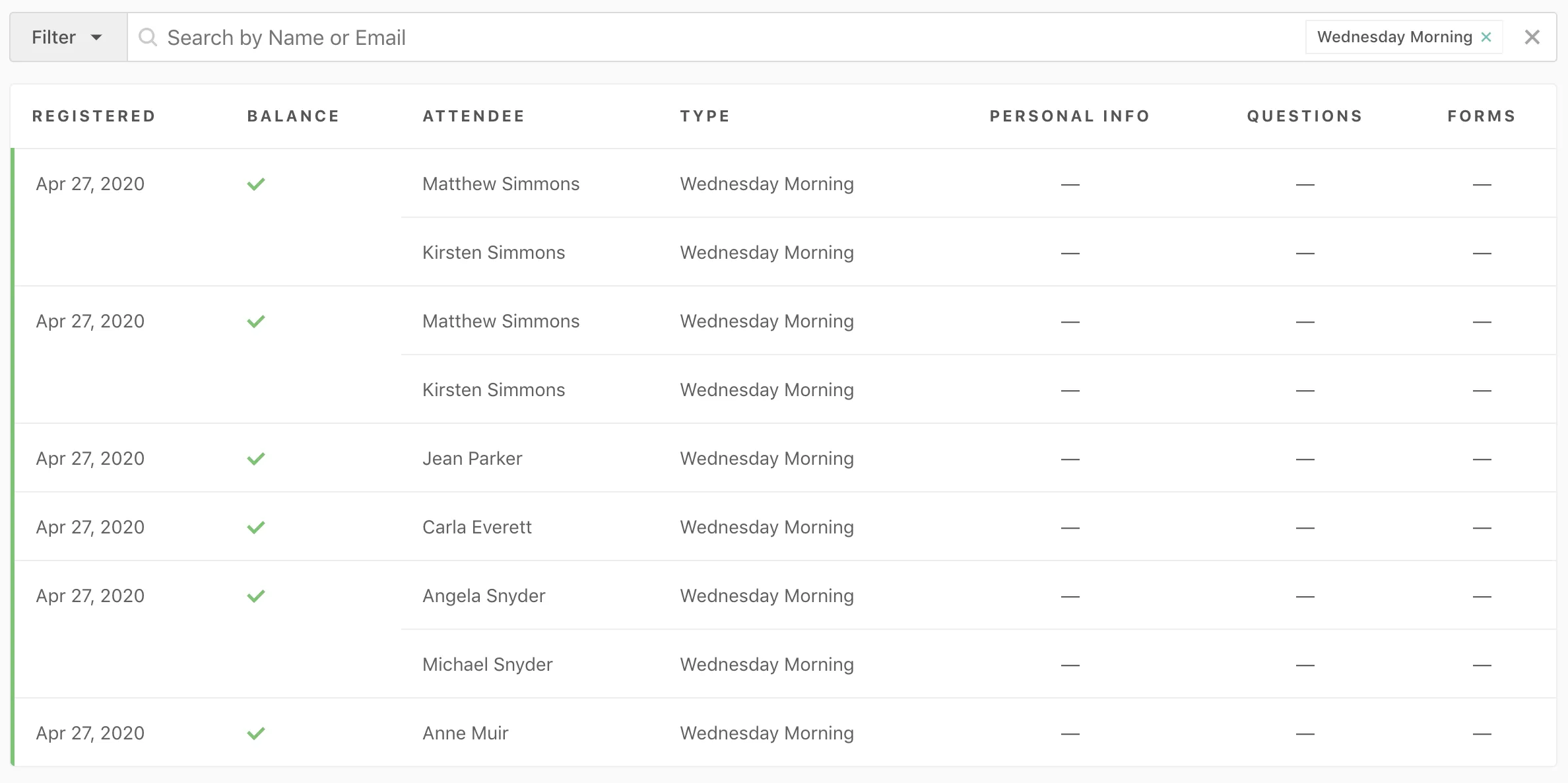This screenshot has height=783, width=1568.
Task: Click the Questions column header
Action: tap(1304, 116)
